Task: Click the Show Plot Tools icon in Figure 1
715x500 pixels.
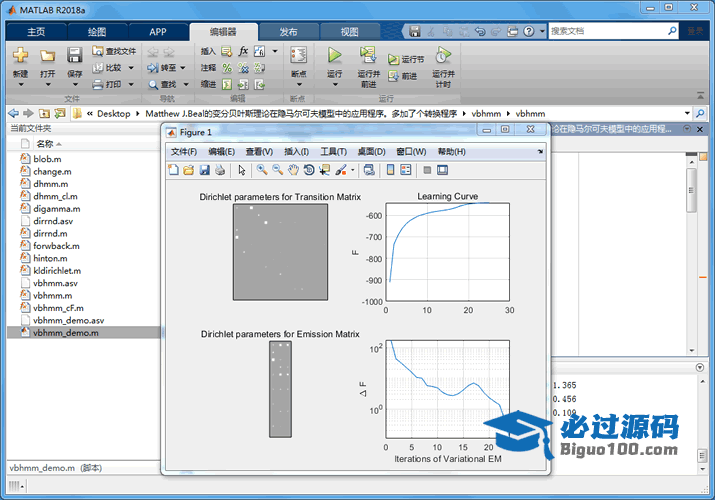Action: [x=442, y=170]
